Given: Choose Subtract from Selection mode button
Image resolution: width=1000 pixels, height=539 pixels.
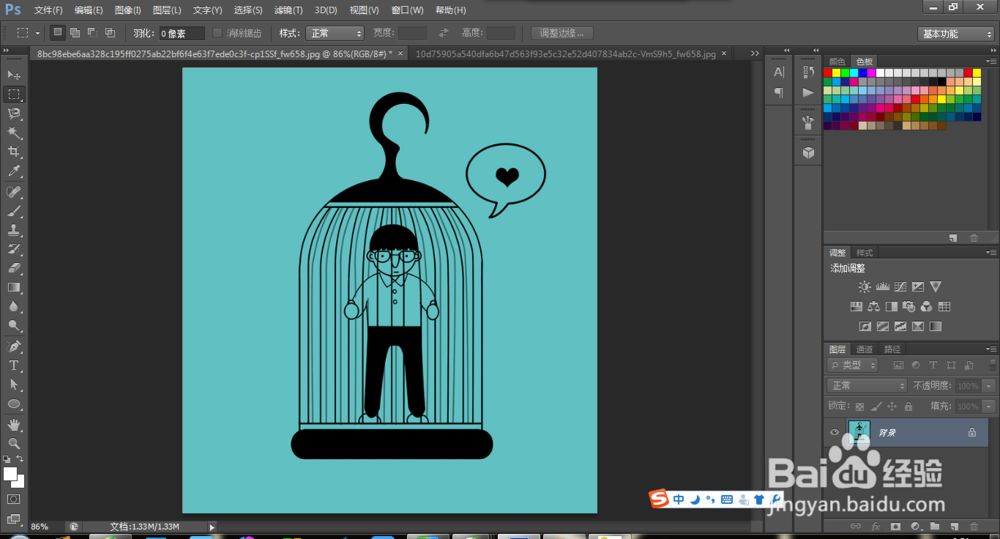Looking at the screenshot, I should point(92,33).
